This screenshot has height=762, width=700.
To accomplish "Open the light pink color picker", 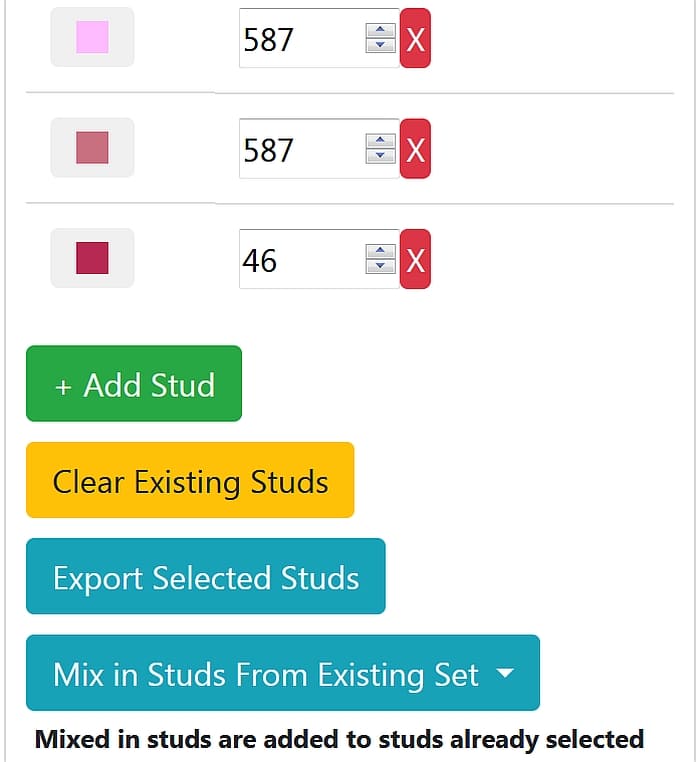I will [92, 38].
